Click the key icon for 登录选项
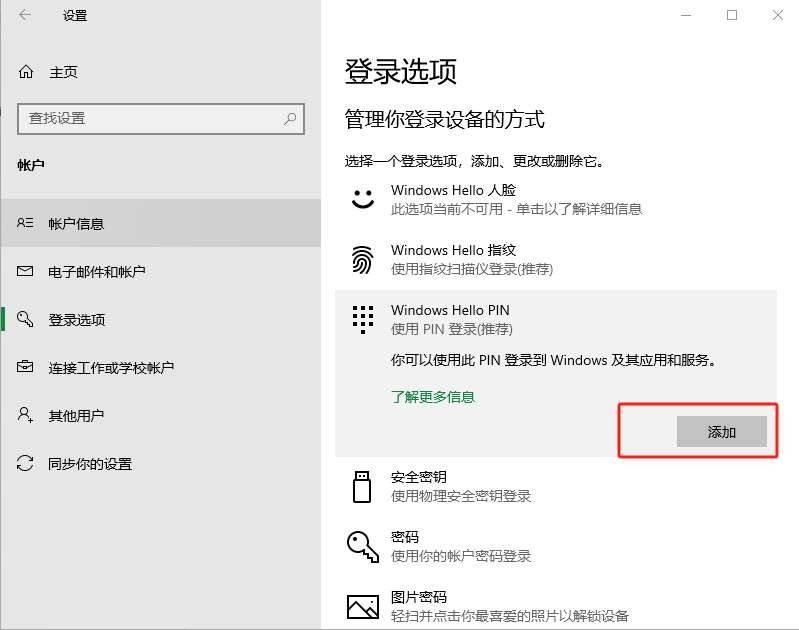Viewport: 799px width, 630px height. click(25, 319)
